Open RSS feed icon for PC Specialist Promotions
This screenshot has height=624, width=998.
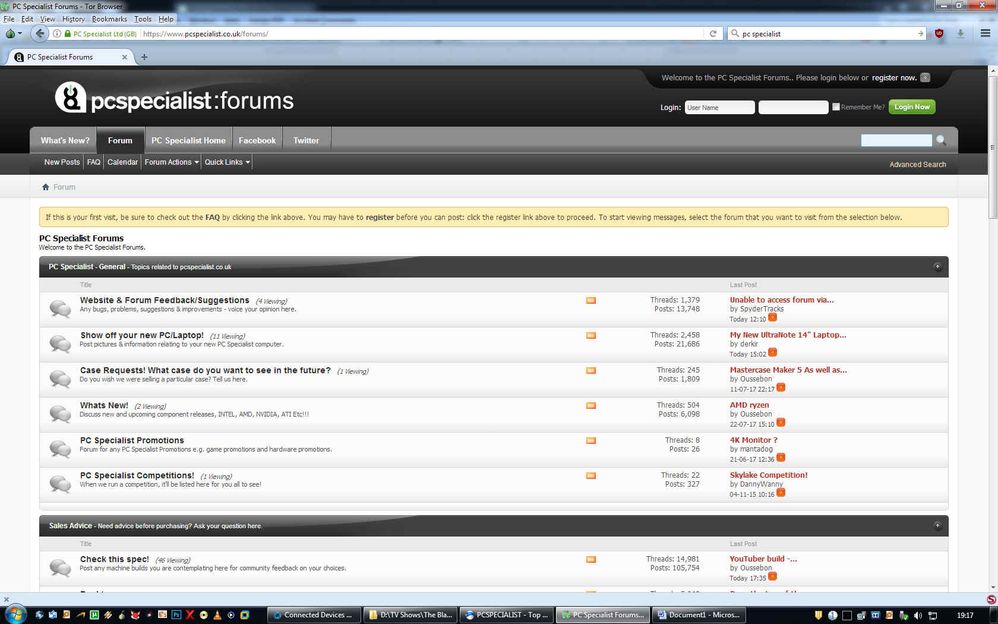[591, 440]
